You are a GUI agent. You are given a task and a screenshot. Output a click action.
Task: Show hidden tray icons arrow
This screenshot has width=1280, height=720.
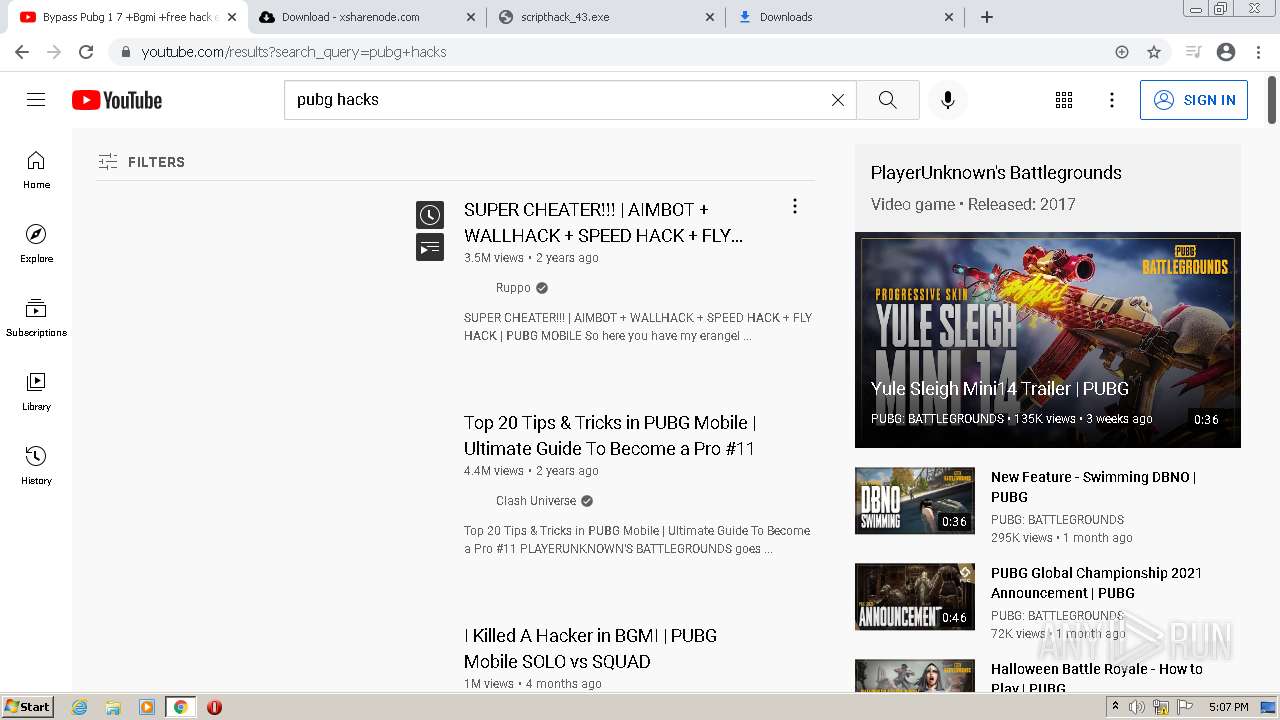(x=1116, y=707)
